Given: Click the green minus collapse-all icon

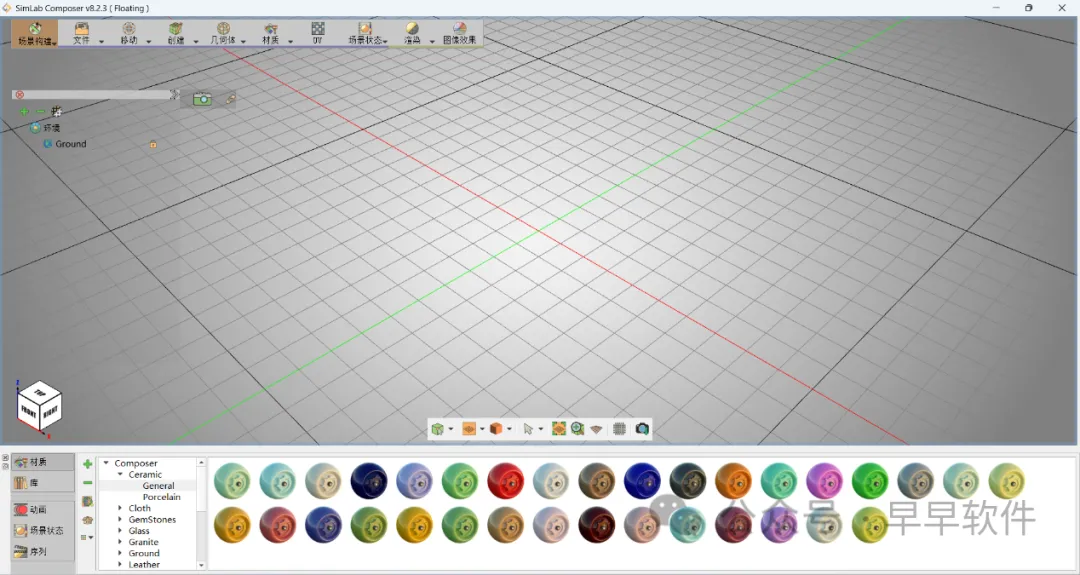Looking at the screenshot, I should [41, 111].
